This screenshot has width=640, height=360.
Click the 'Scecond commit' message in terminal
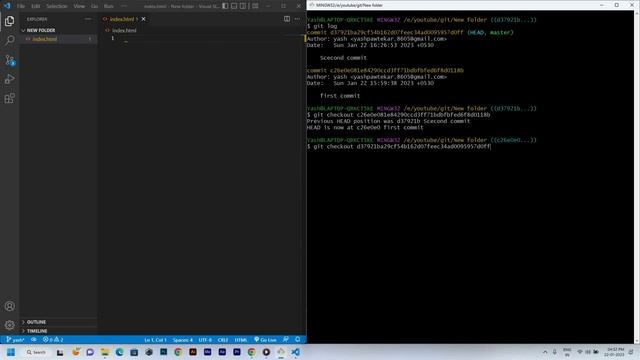tap(343, 58)
